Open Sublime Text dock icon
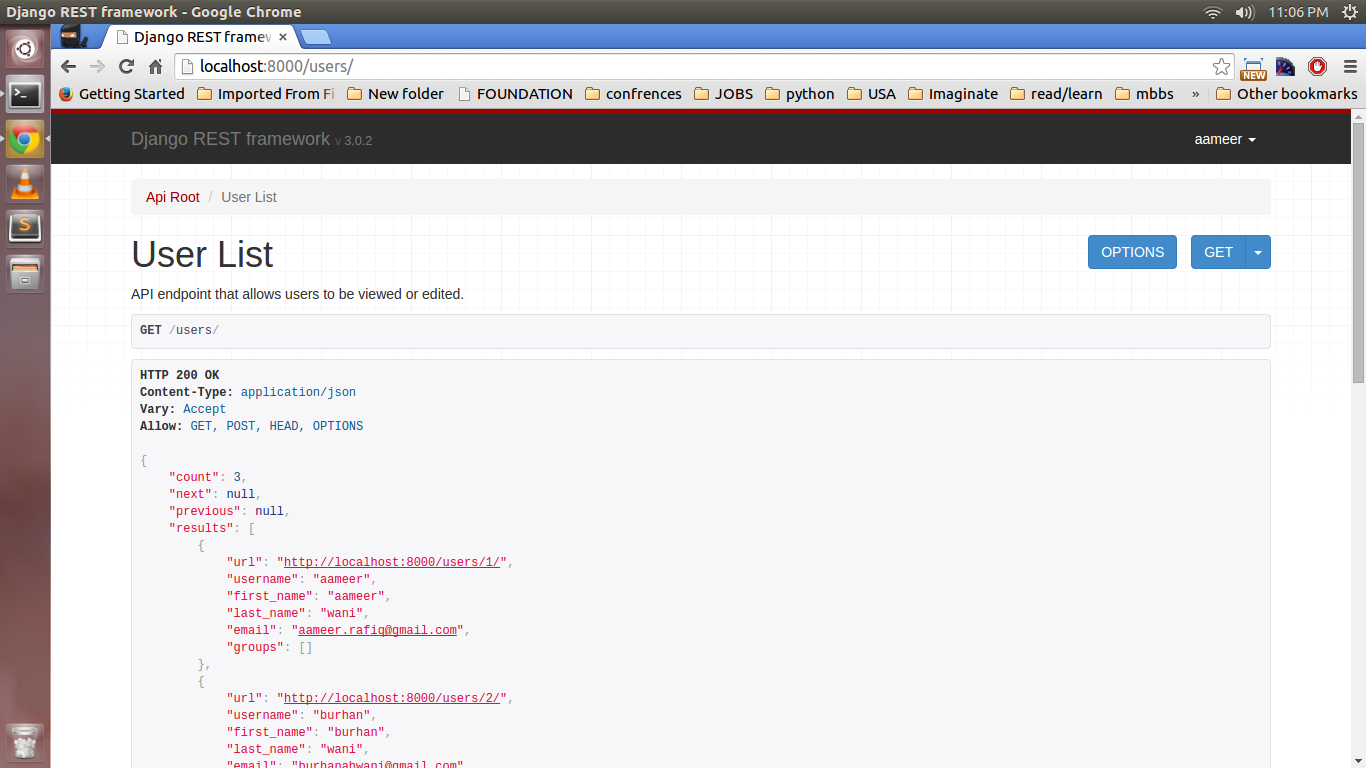Screen dimensions: 1366x768 tap(25, 227)
